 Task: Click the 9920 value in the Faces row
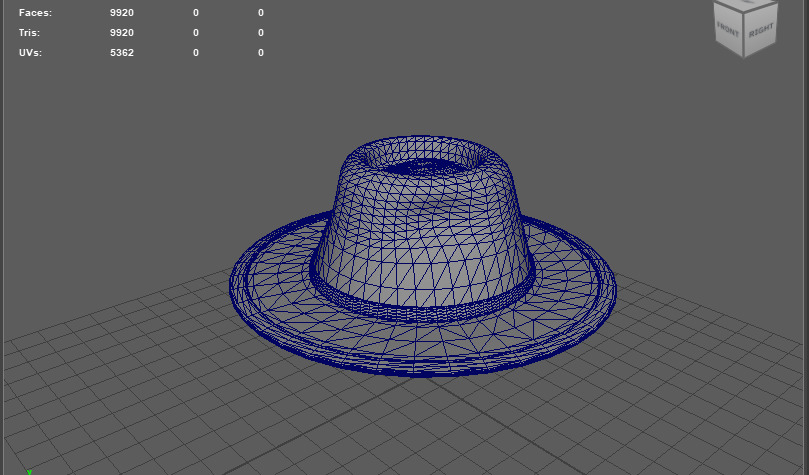point(122,13)
